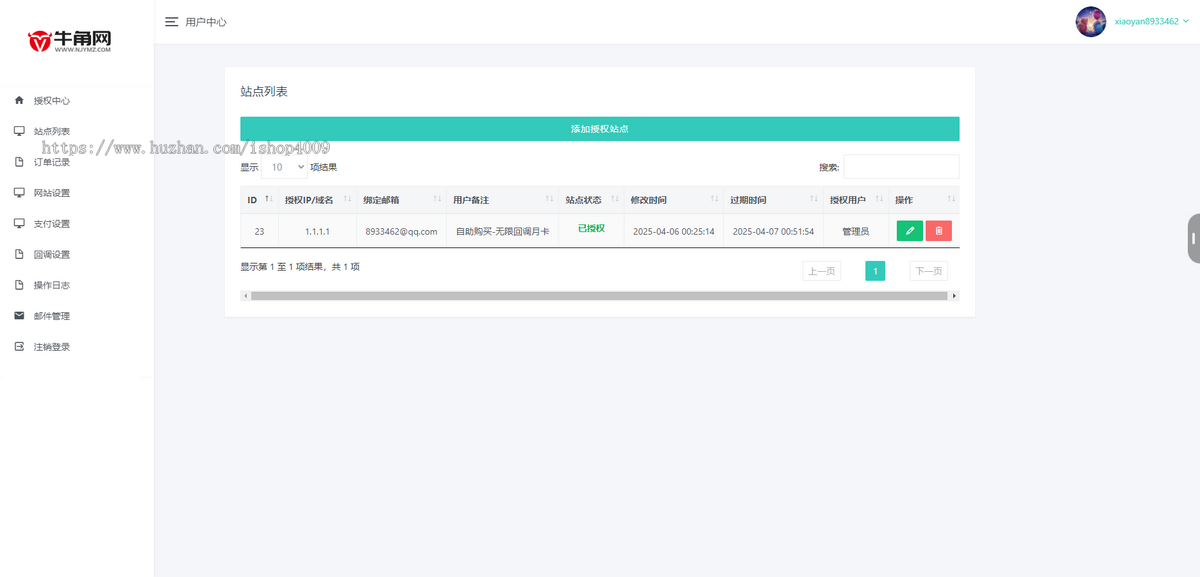The image size is (1200, 577).
Task: Click the ID cell showing 23
Action: click(x=259, y=231)
